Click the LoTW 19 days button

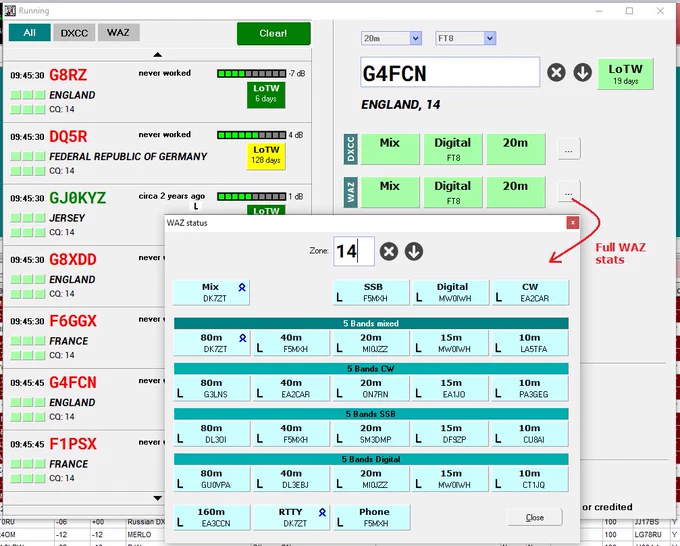(625, 74)
